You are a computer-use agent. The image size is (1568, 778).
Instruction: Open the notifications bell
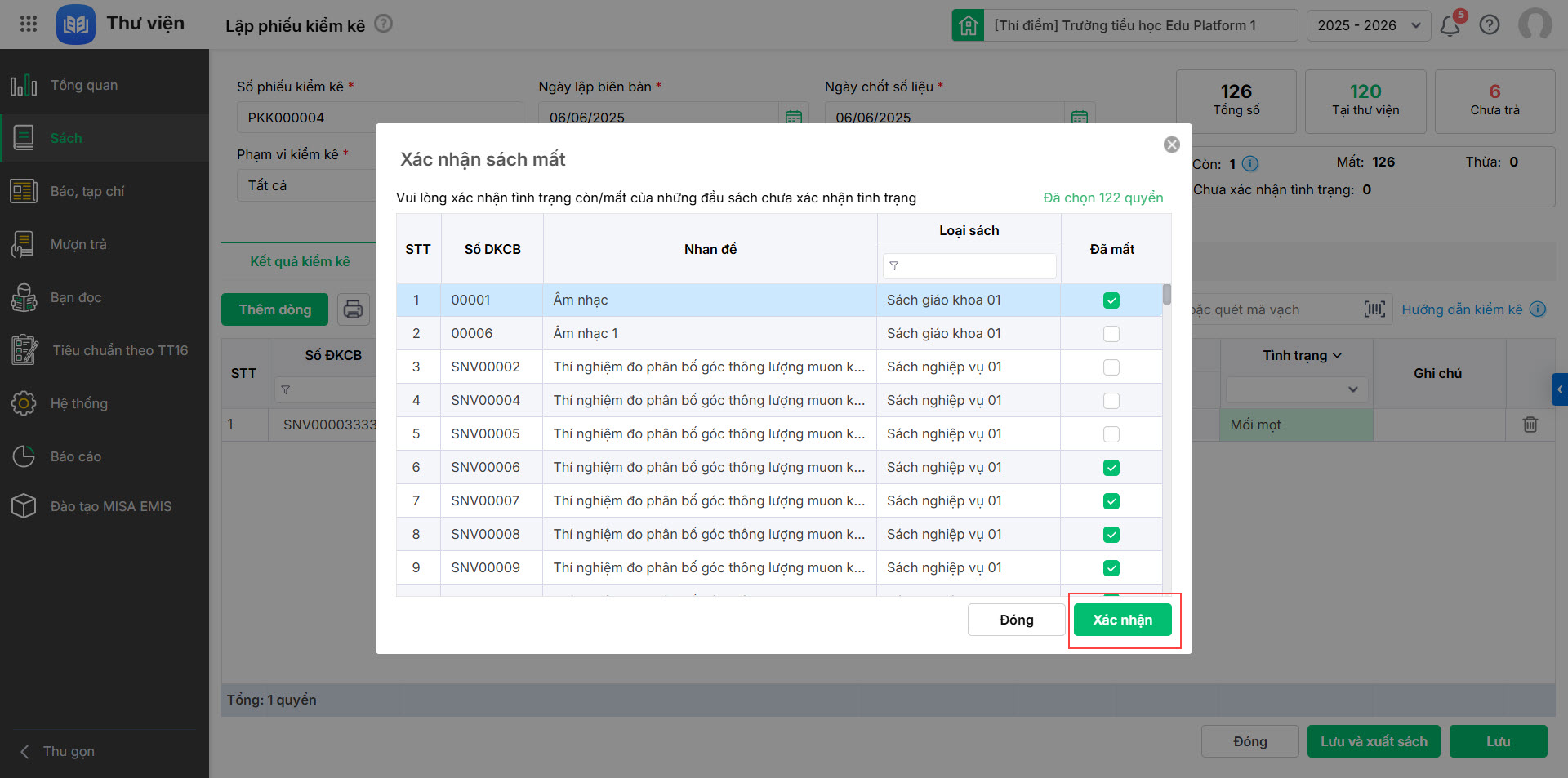1450,25
